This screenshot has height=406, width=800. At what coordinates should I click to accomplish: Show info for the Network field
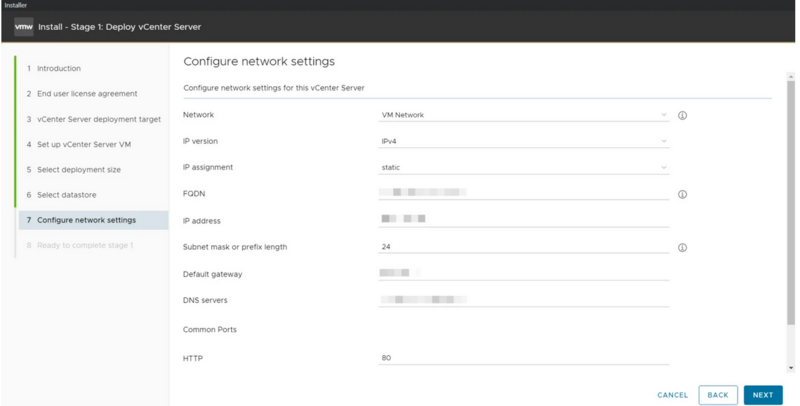682,116
